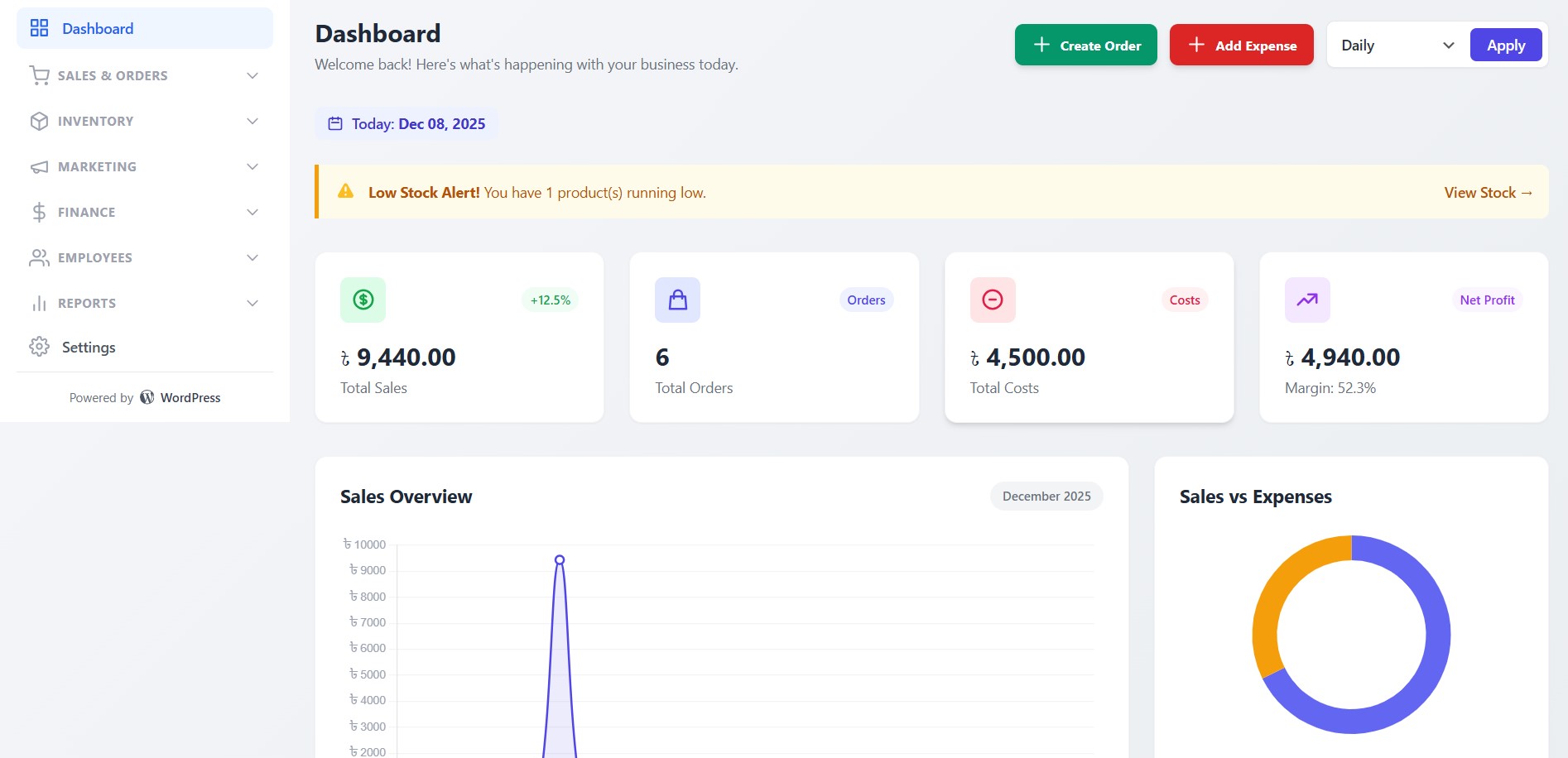Click the shopping bag icon on Total Orders card
Viewport: 1568px width, 758px height.
point(676,300)
